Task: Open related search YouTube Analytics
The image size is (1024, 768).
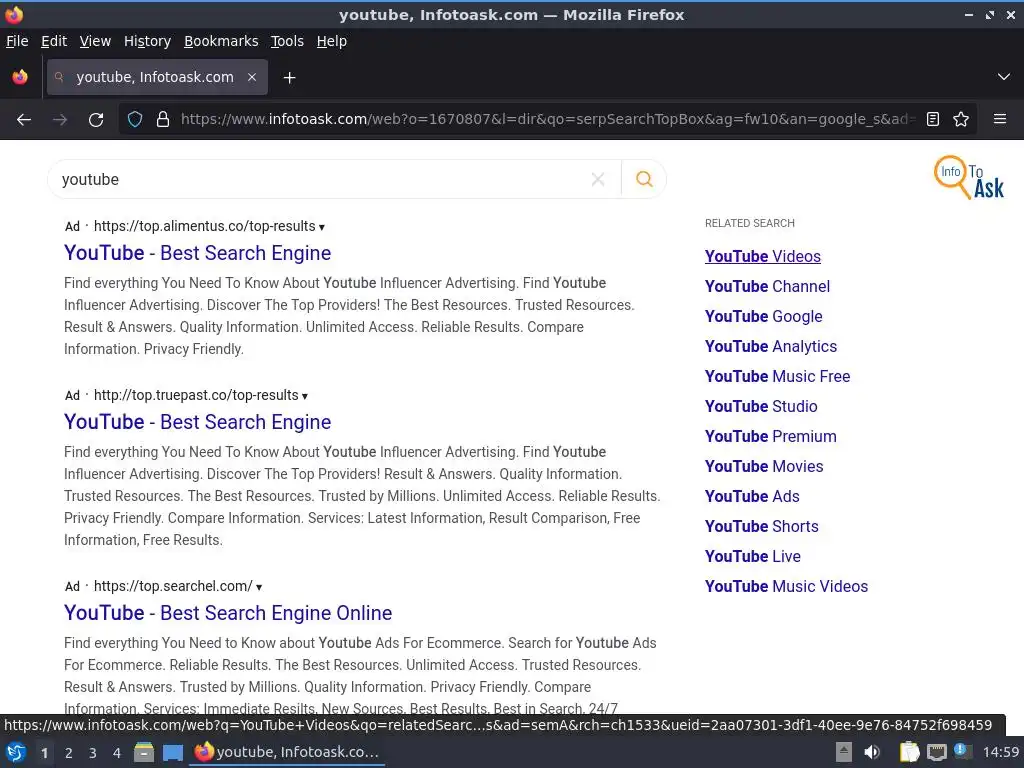Action: pyautogui.click(x=771, y=346)
